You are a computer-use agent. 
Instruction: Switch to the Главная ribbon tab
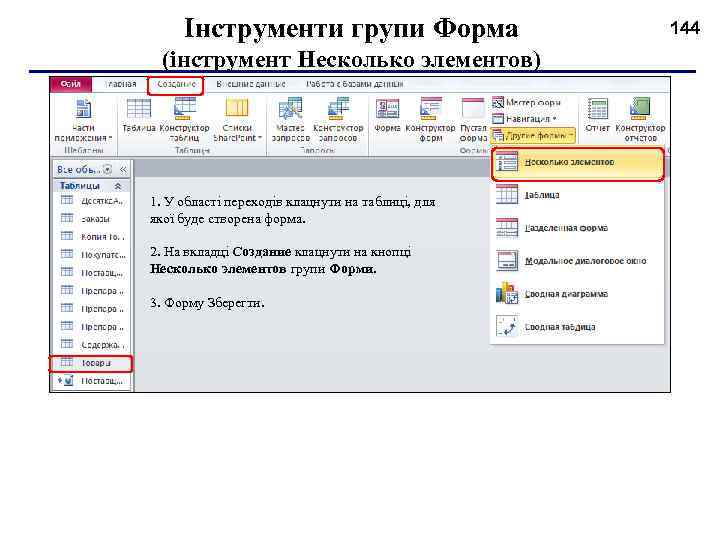121,84
